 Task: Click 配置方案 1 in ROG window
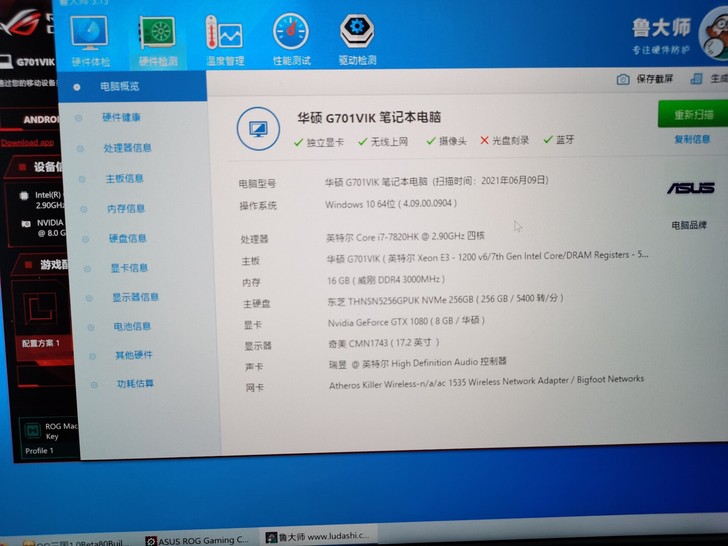pos(41,343)
